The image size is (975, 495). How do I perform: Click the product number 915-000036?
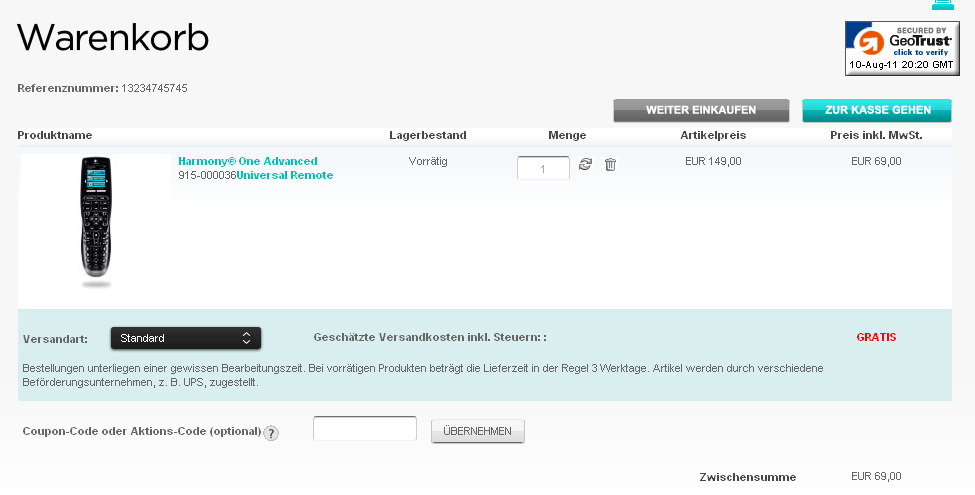coord(207,175)
